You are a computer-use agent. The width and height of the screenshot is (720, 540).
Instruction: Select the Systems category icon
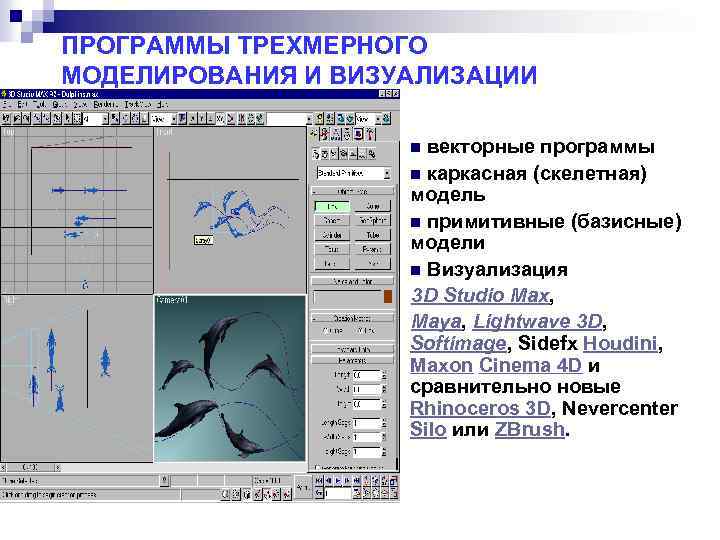[371, 154]
